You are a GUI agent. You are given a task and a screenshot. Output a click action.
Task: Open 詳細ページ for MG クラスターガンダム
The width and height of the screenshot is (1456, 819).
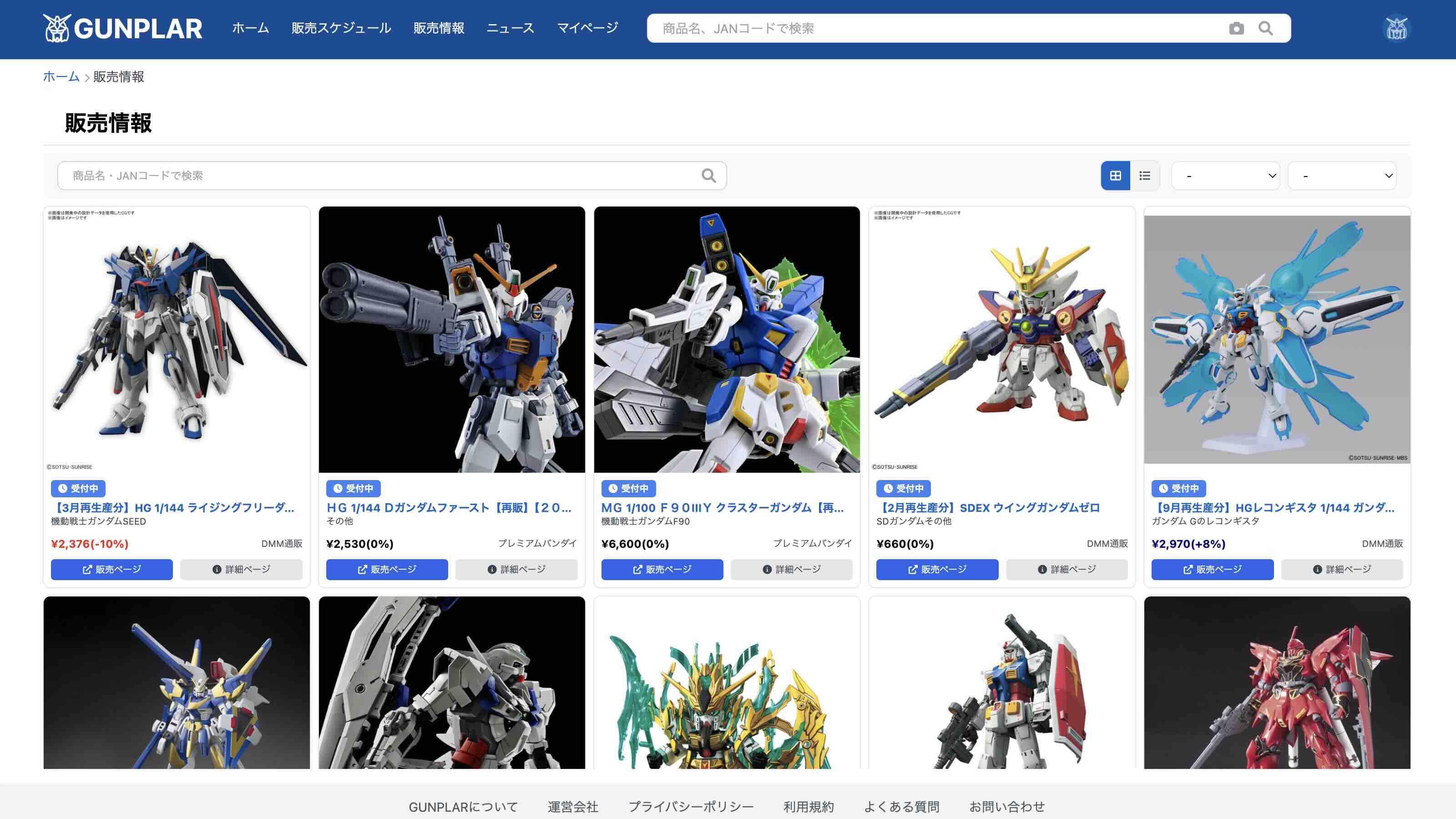[x=792, y=569]
